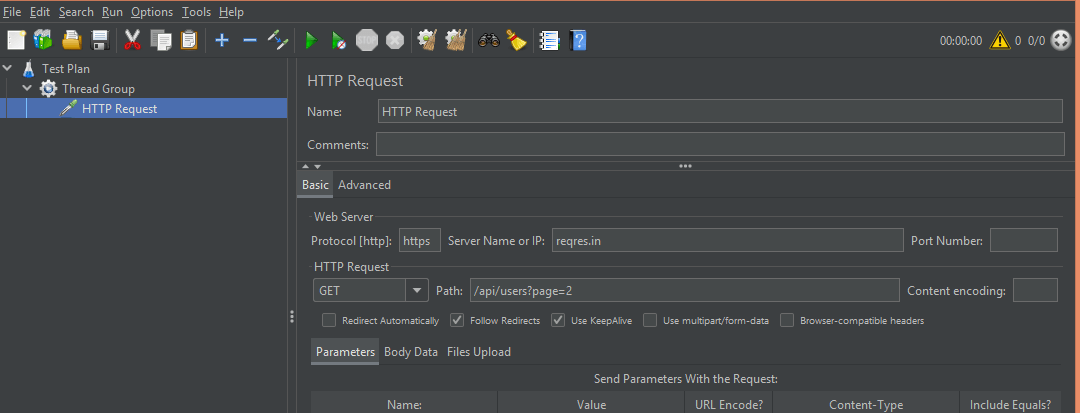This screenshot has width=1080, height=413.
Task: Select Test Plan tree label
Action: click(x=65, y=69)
